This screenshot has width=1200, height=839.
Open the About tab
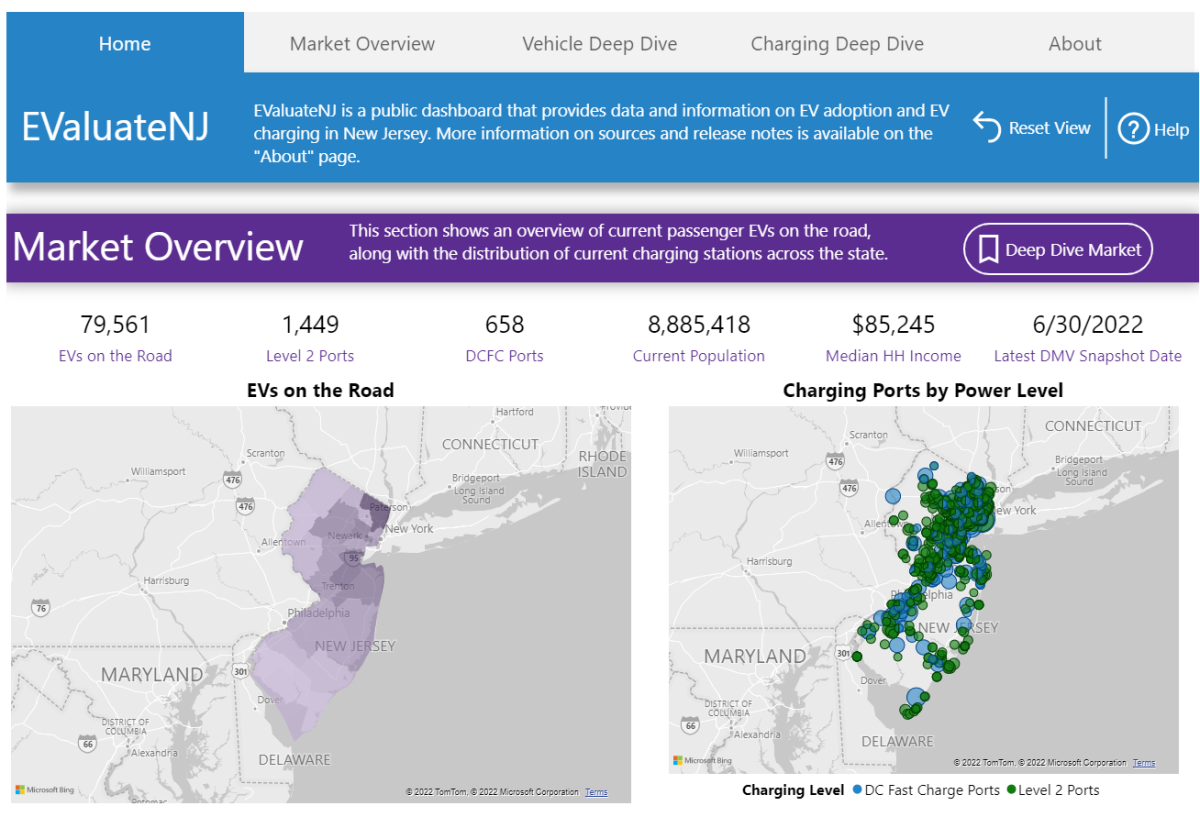tap(1075, 44)
